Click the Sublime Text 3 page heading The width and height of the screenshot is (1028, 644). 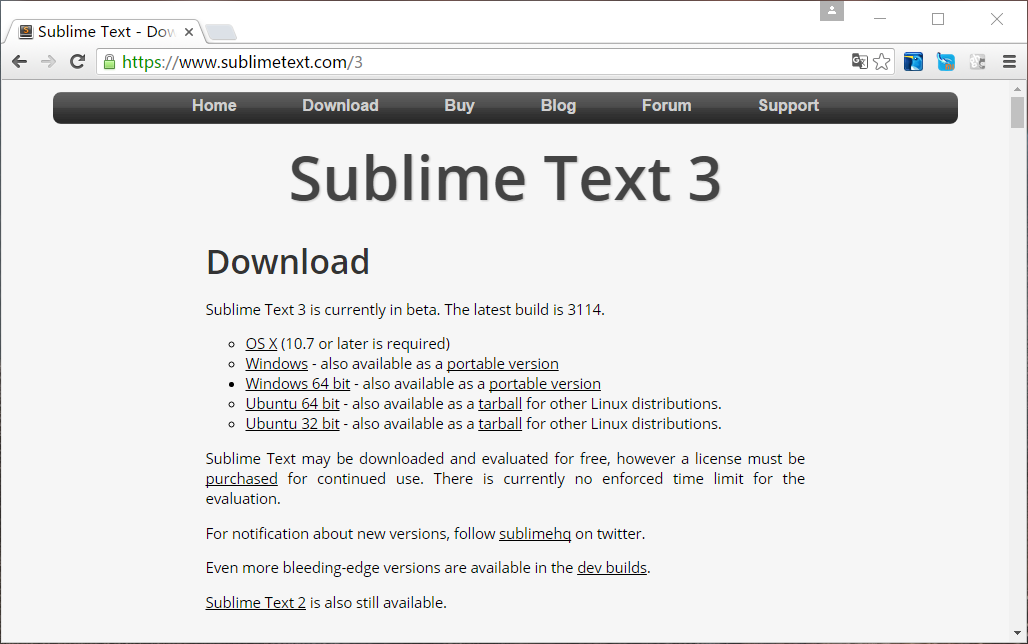pos(505,179)
